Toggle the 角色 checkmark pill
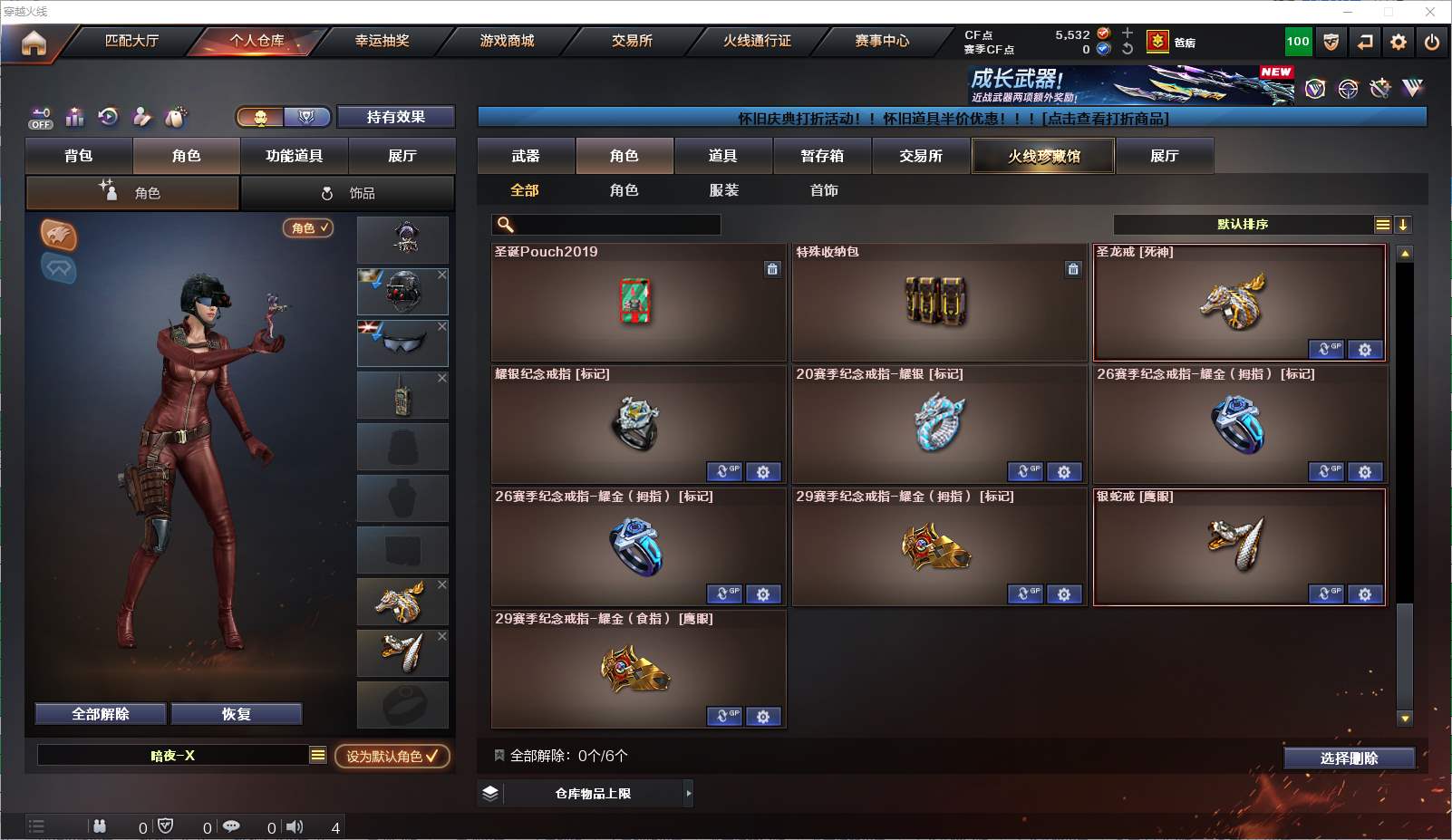Screen dimensions: 1452x840 pos(308,228)
